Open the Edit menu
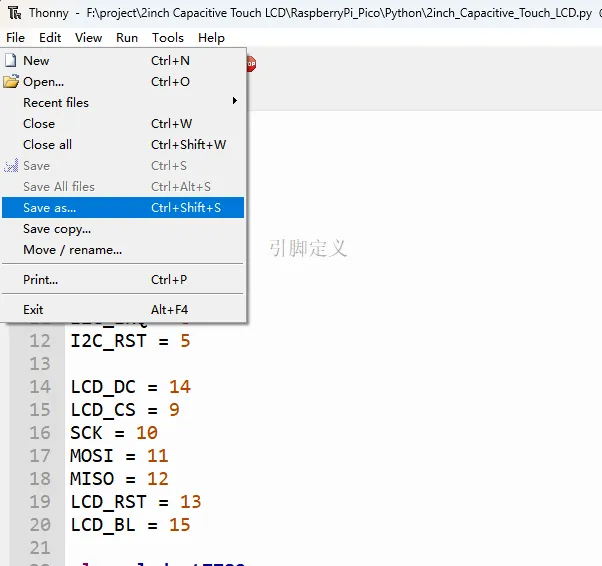 [x=50, y=38]
